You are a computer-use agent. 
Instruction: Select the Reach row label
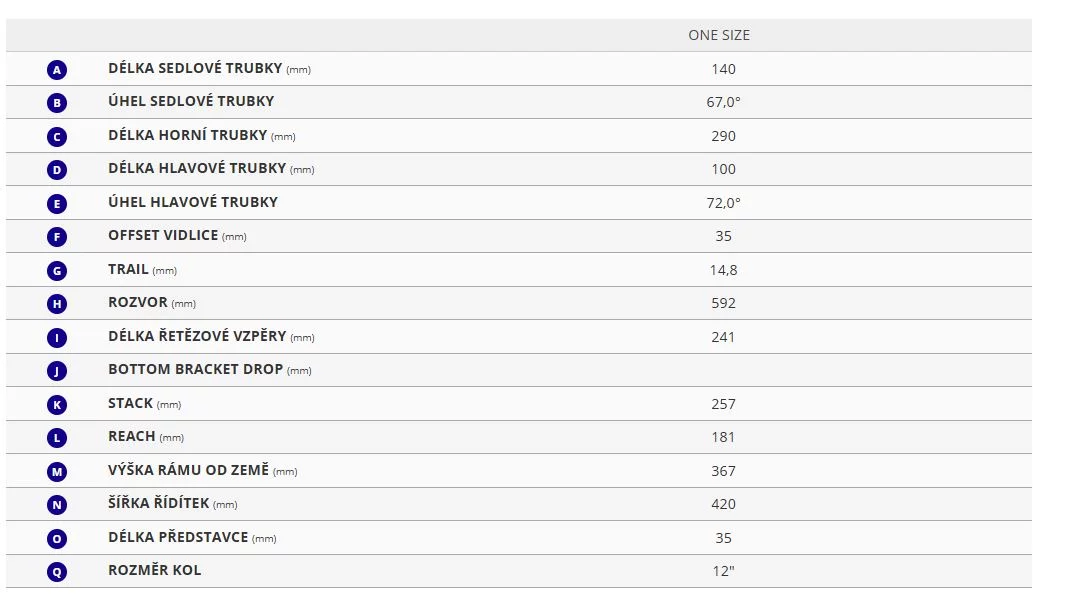[146, 437]
